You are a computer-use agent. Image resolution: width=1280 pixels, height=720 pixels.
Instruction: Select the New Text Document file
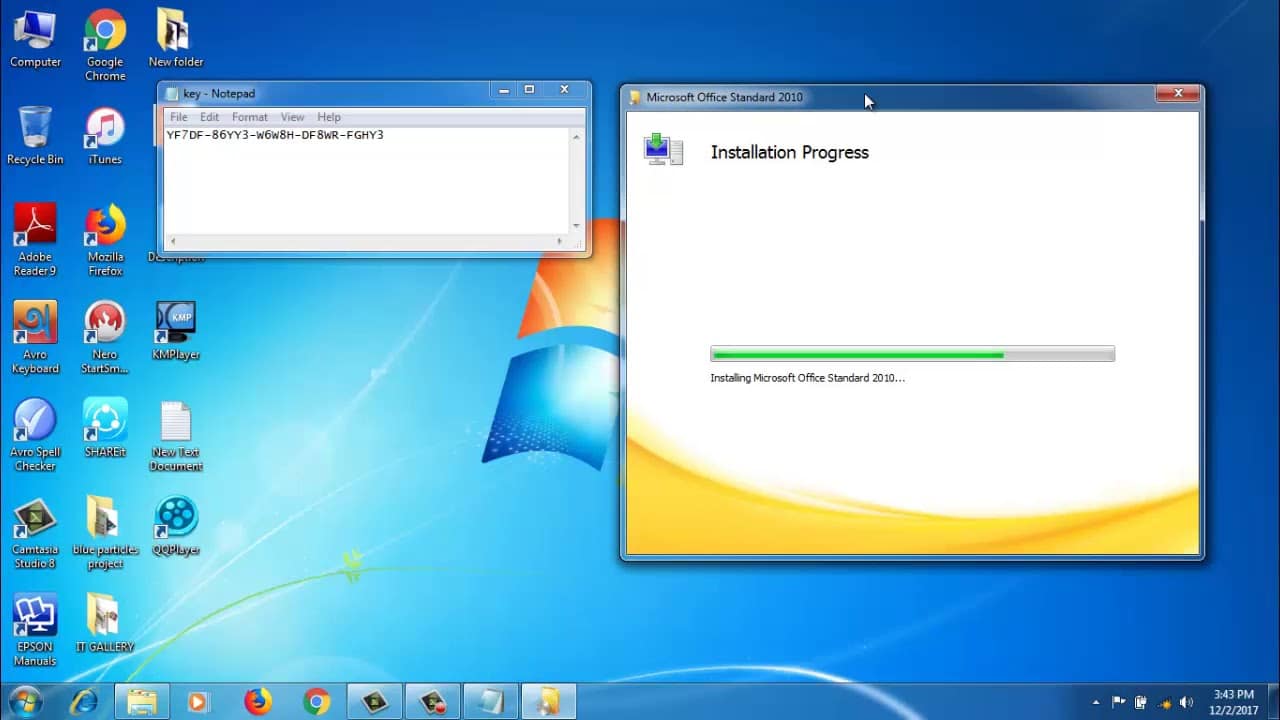pos(175,435)
